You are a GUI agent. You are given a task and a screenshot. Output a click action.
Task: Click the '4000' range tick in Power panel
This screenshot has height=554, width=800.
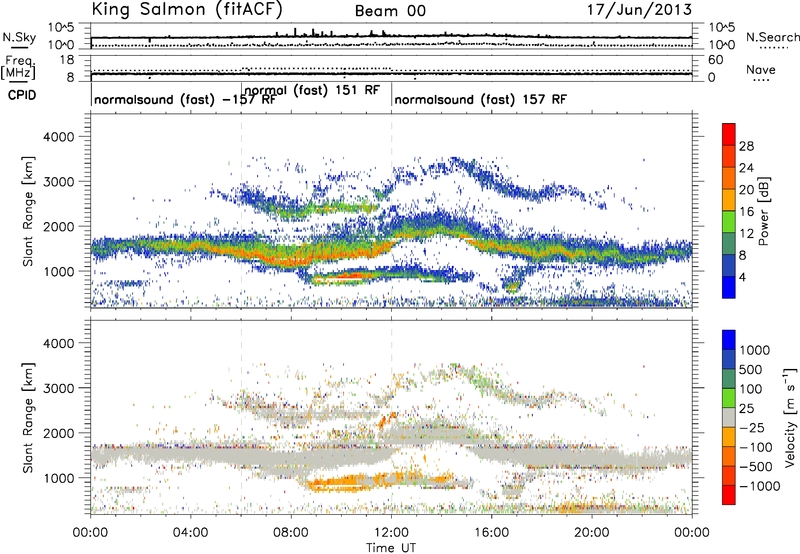click(59, 137)
